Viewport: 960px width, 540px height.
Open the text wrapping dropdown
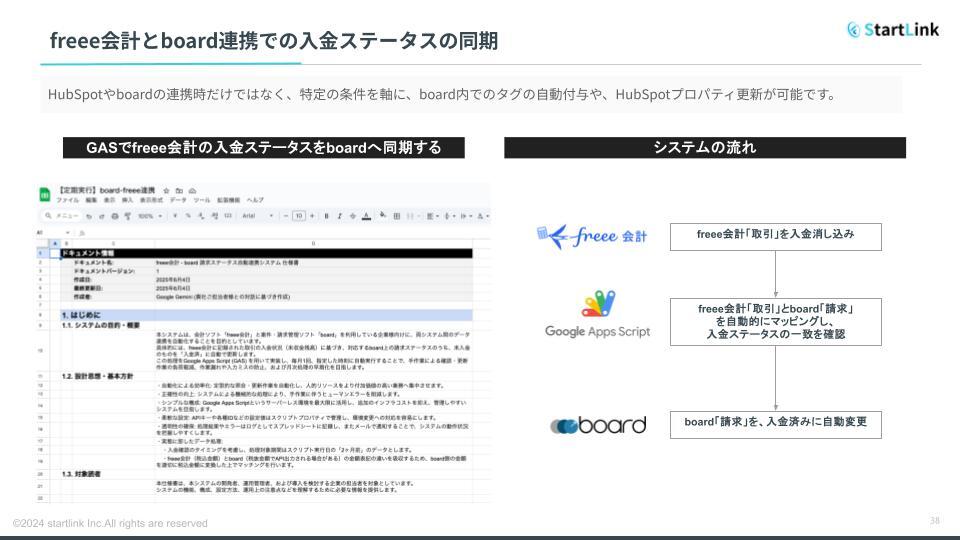click(x=467, y=216)
